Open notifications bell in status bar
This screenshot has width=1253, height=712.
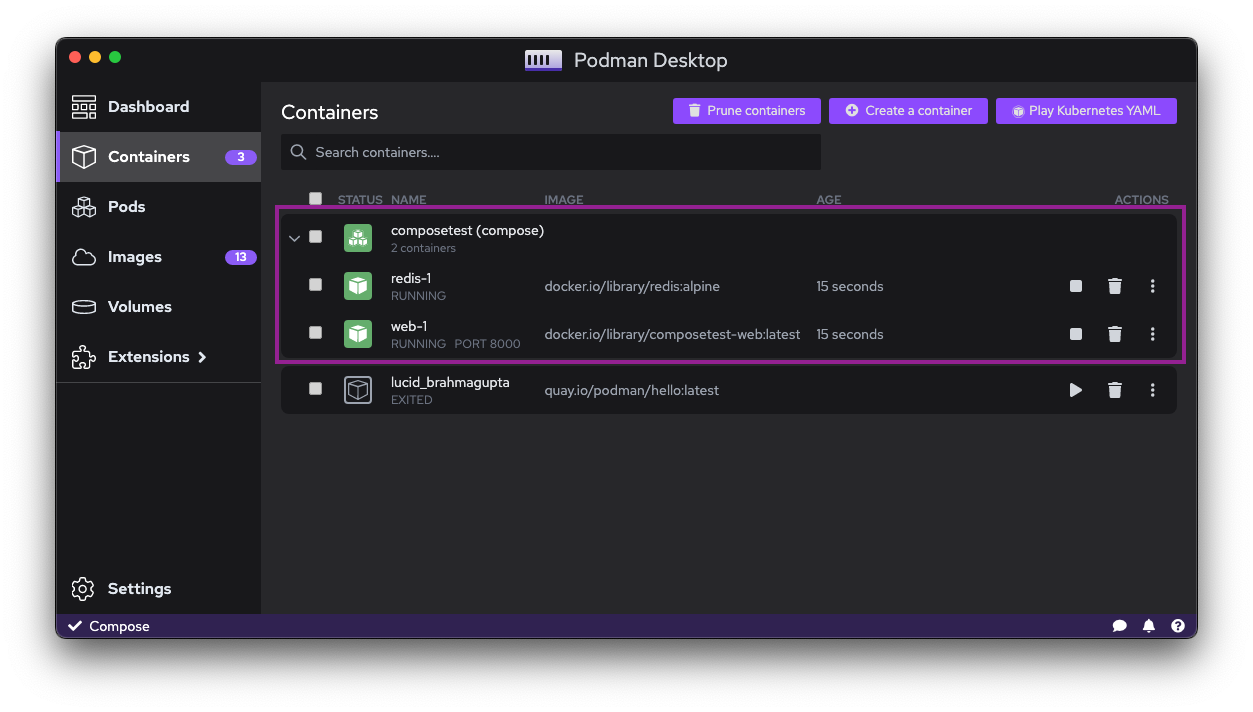coord(1149,626)
